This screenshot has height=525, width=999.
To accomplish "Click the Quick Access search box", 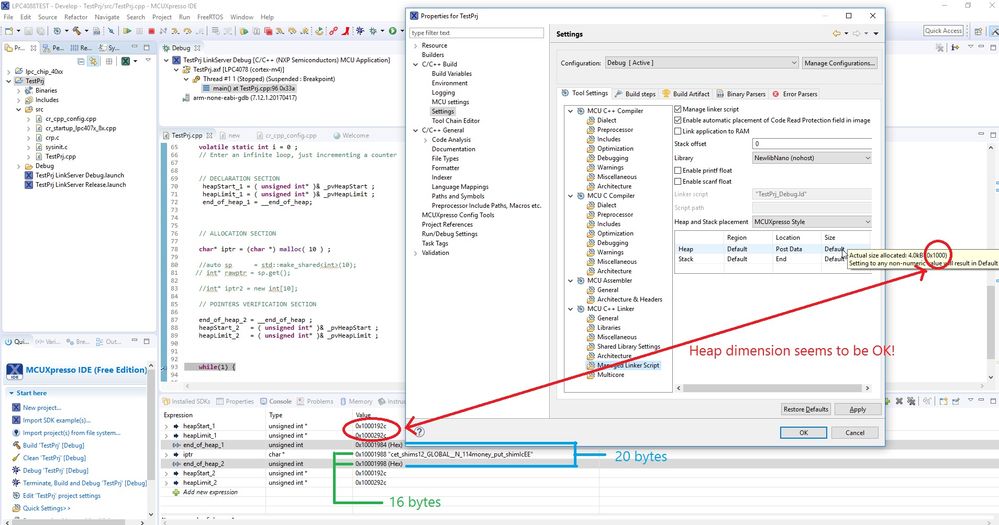I will click(944, 31).
